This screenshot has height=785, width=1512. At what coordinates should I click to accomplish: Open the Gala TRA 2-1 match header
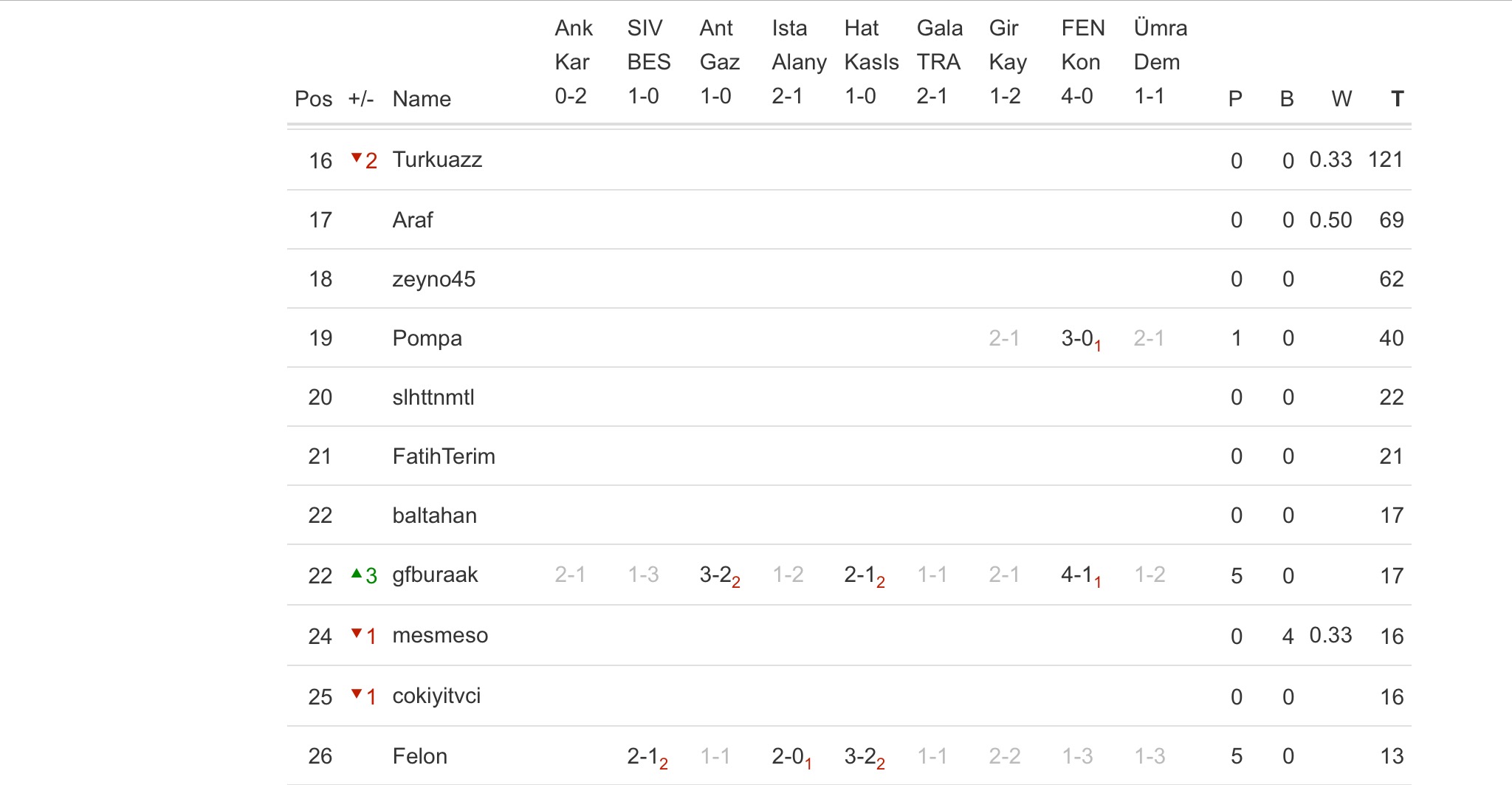[939, 62]
